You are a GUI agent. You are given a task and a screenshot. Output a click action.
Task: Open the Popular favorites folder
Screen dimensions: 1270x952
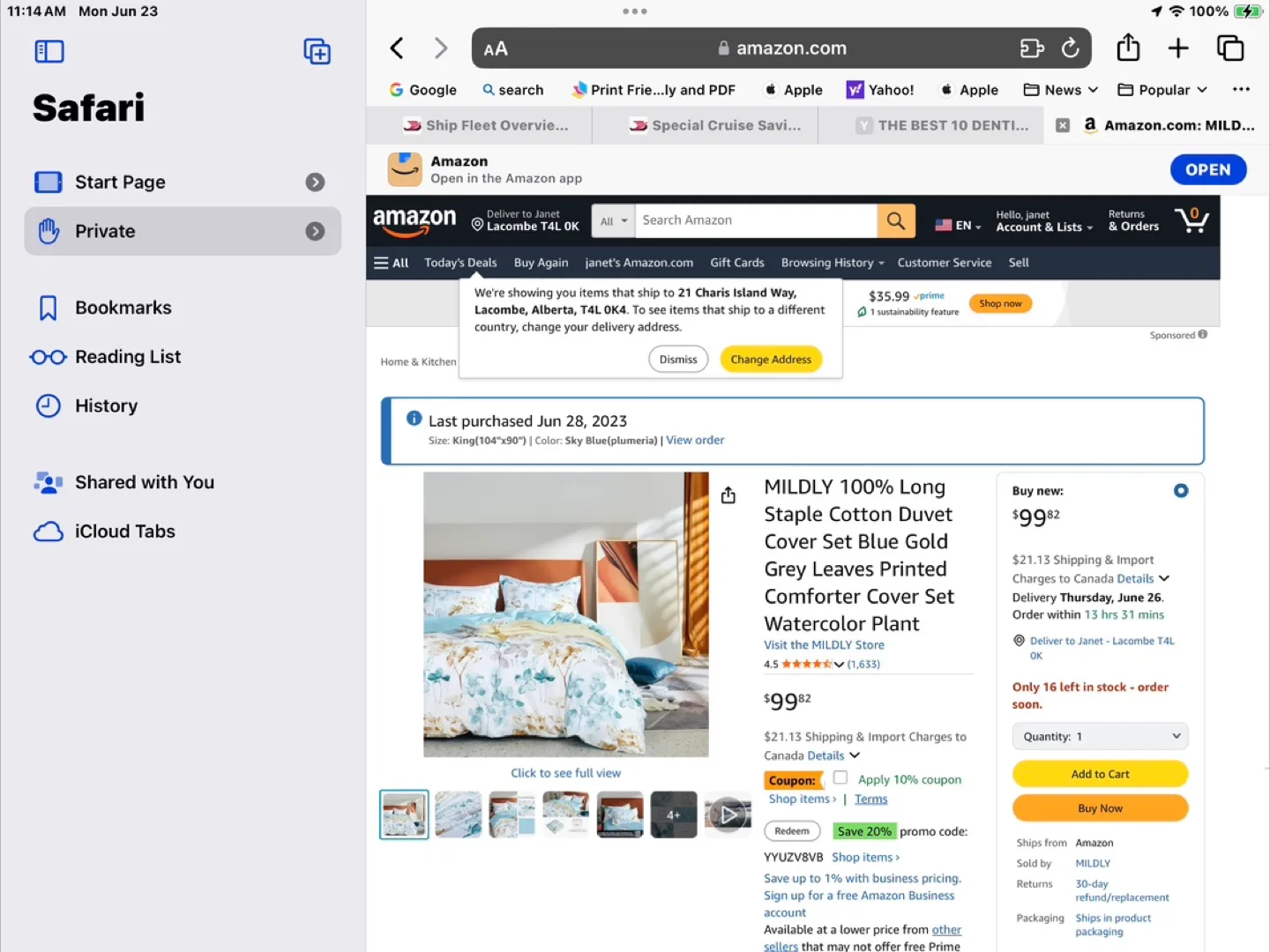pyautogui.click(x=1162, y=90)
